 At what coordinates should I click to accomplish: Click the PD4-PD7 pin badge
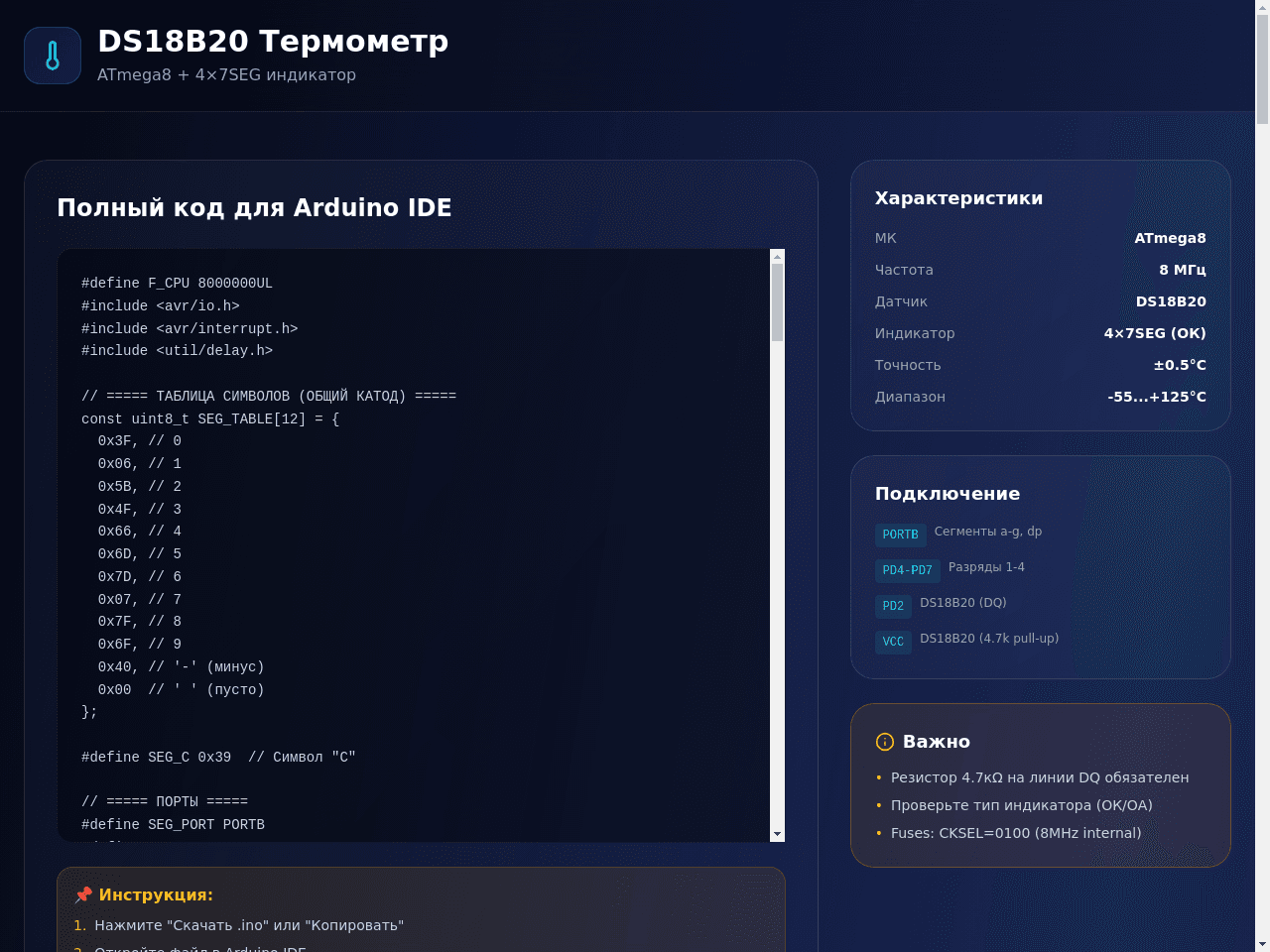(x=908, y=570)
